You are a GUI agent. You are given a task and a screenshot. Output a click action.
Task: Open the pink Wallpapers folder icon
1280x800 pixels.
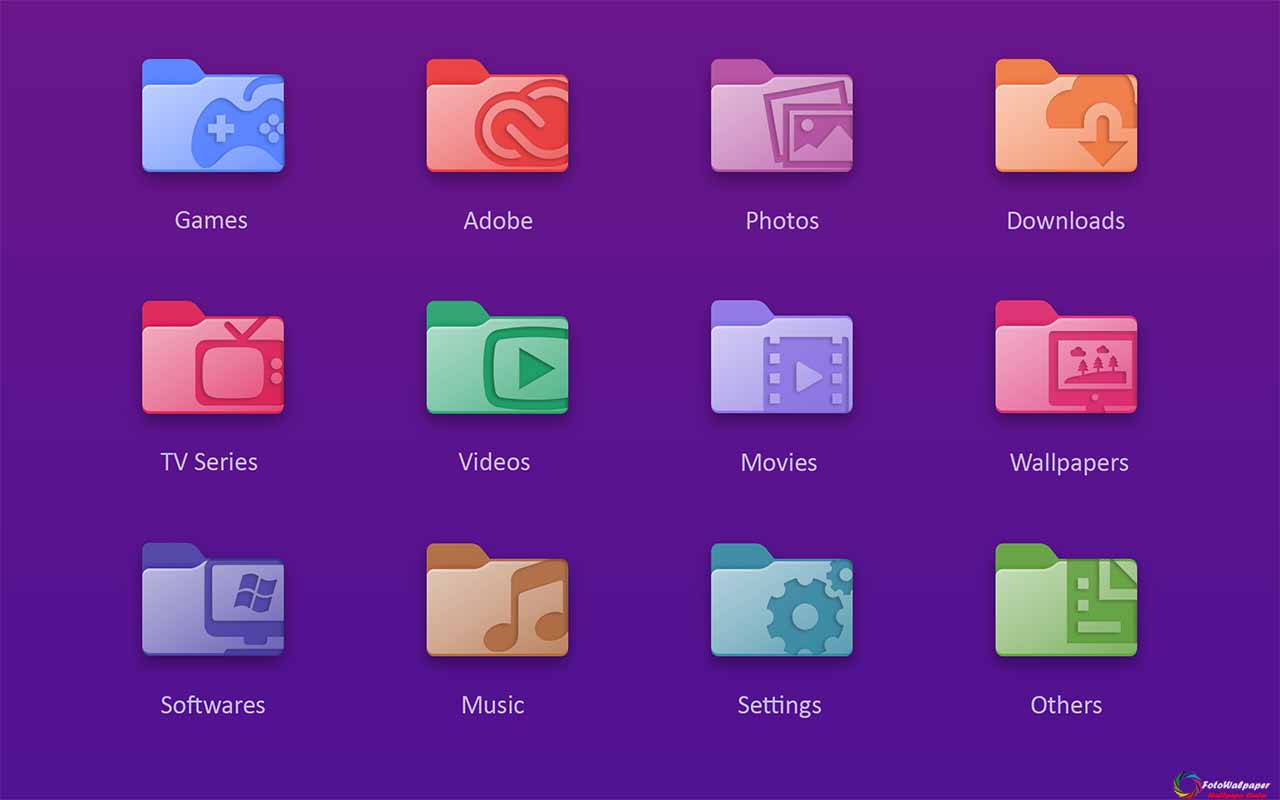(x=1066, y=357)
